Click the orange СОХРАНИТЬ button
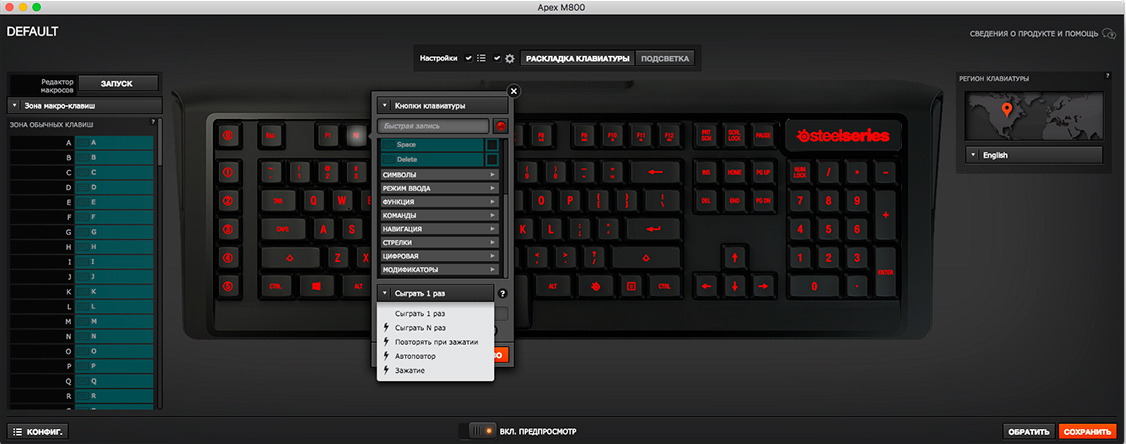 click(x=1088, y=432)
